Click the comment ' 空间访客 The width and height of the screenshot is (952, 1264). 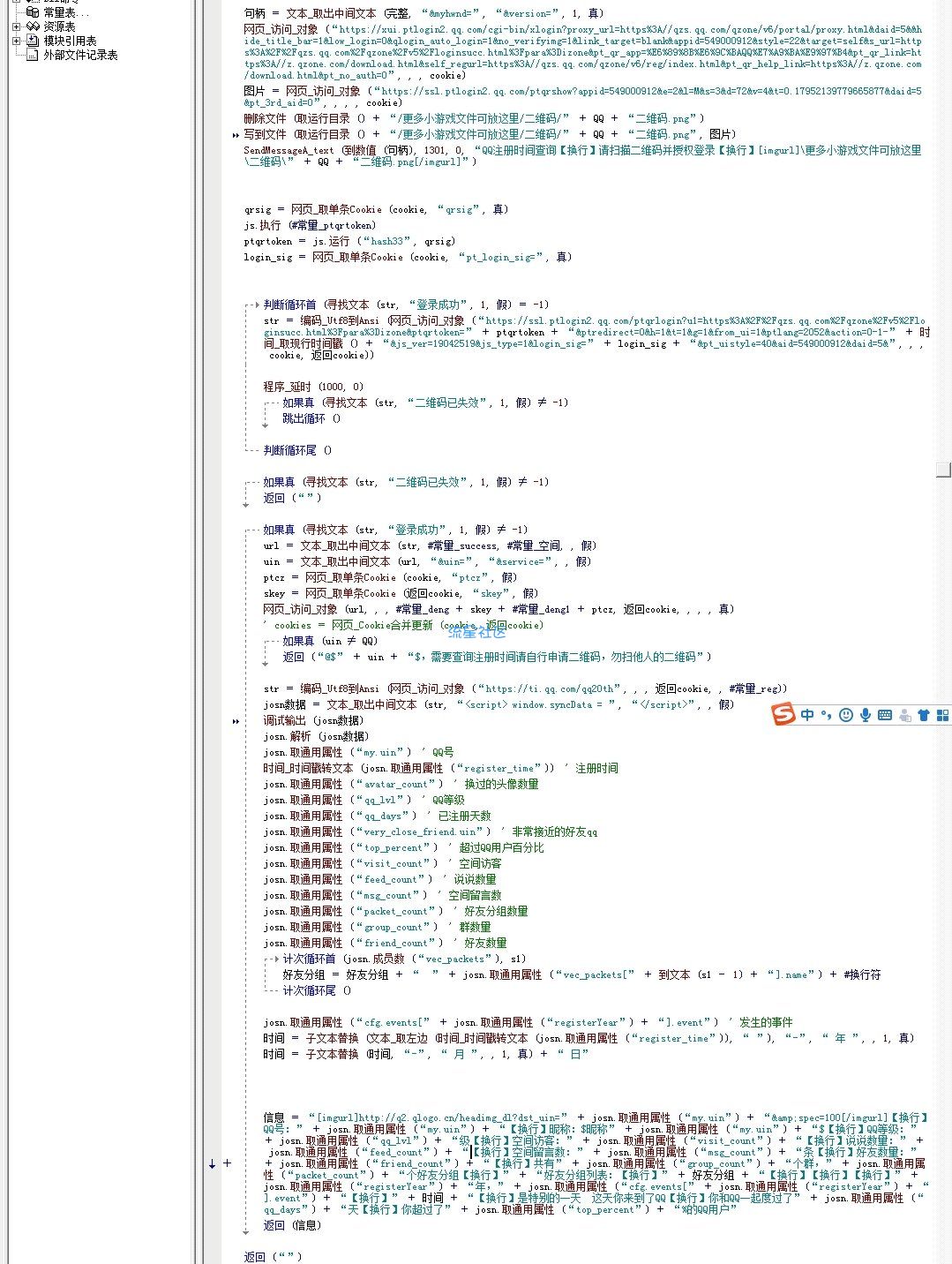click(475, 863)
